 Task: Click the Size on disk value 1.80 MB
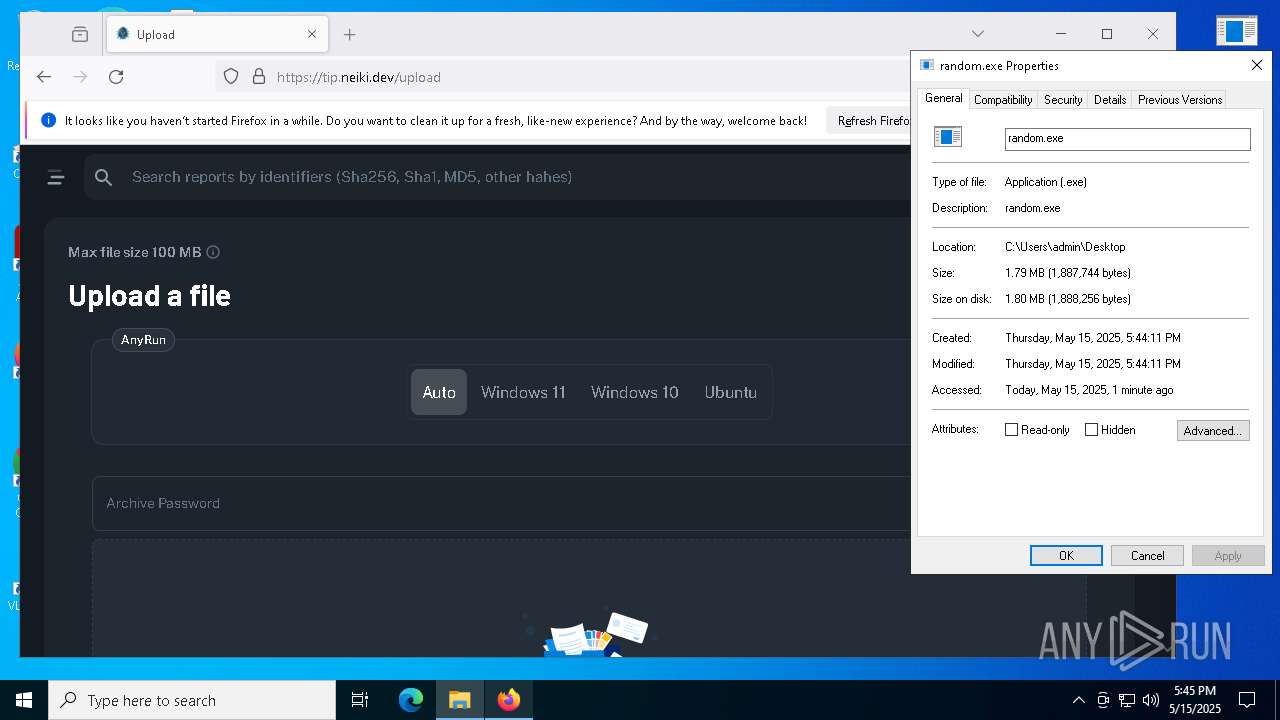1068,299
